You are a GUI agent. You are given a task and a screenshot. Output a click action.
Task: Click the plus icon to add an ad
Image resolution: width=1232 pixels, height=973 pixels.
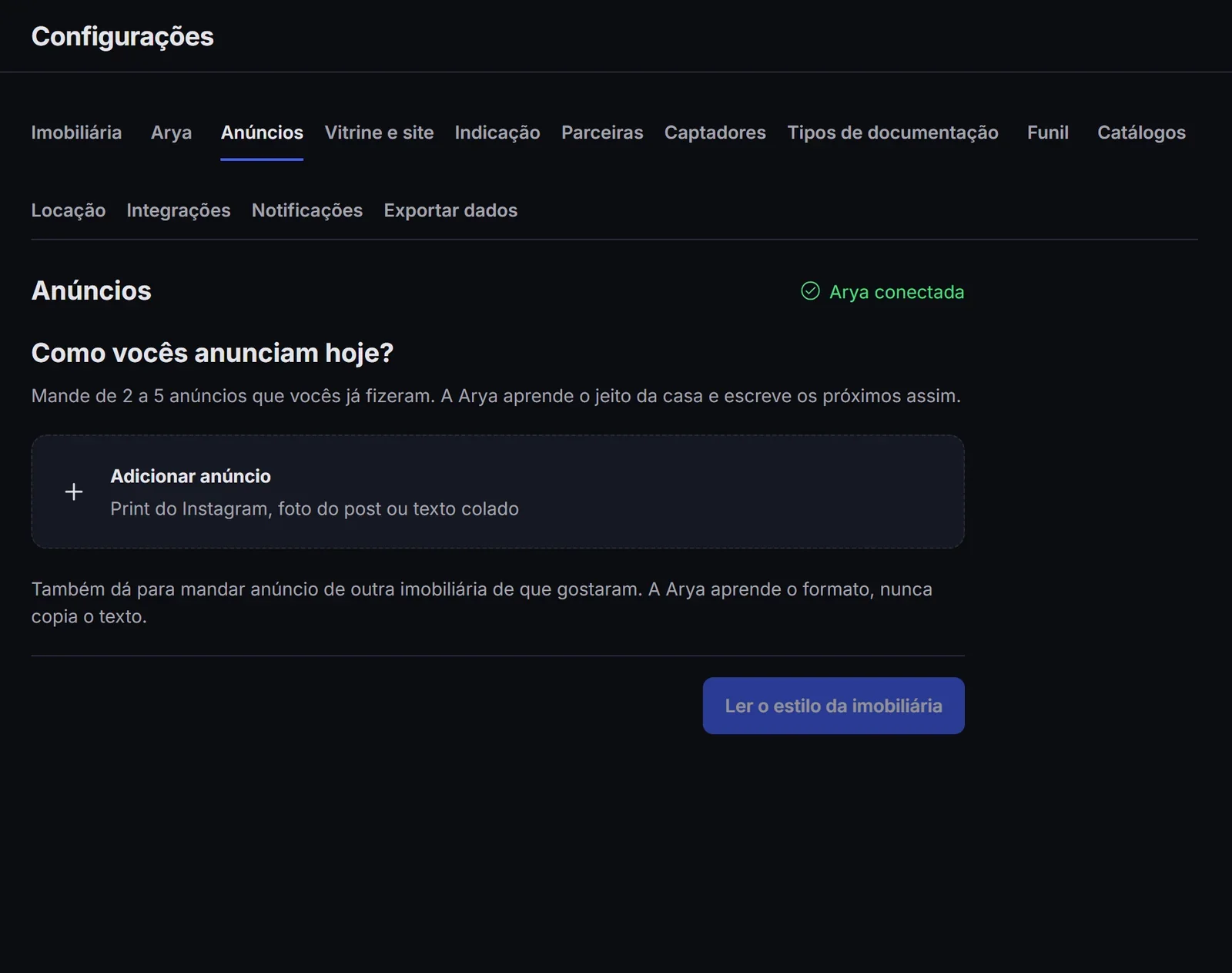[x=74, y=492]
